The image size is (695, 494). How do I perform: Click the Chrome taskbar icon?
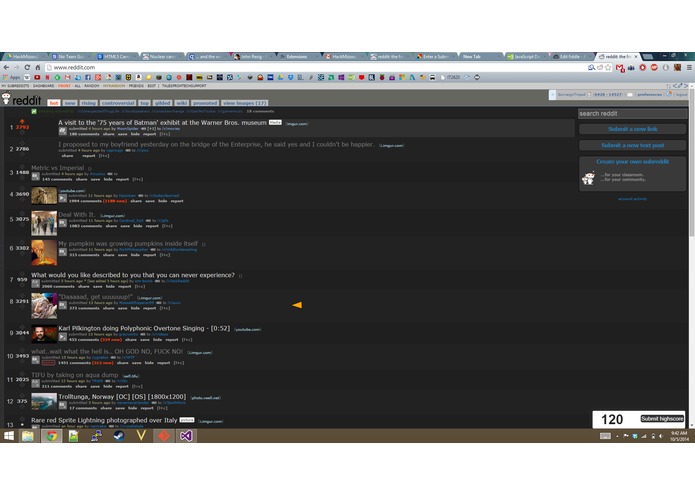tap(51, 436)
